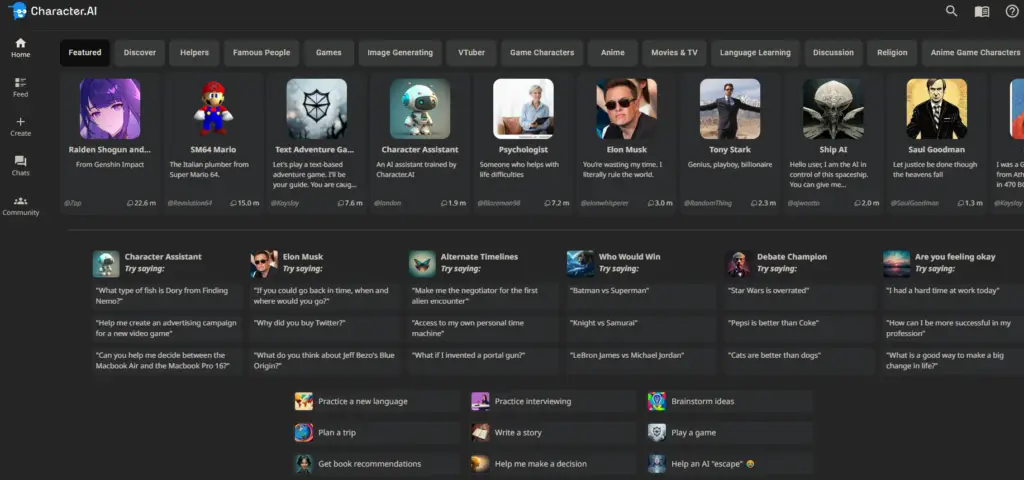The image size is (1024, 480).
Task: Open the Game Characters tab
Action: (x=542, y=53)
